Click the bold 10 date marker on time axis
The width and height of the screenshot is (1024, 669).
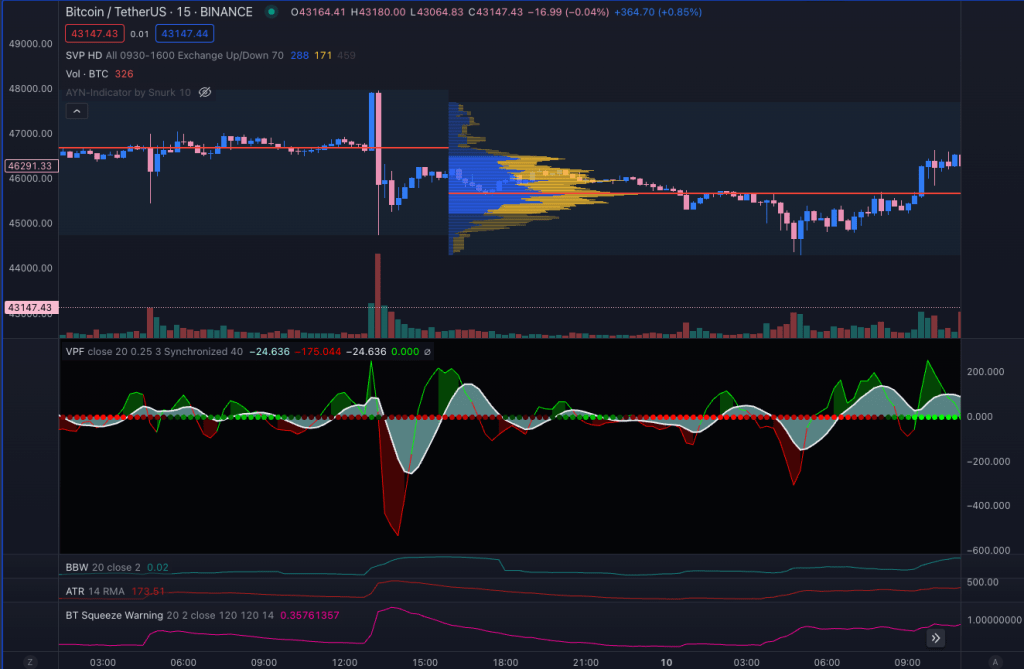665,662
